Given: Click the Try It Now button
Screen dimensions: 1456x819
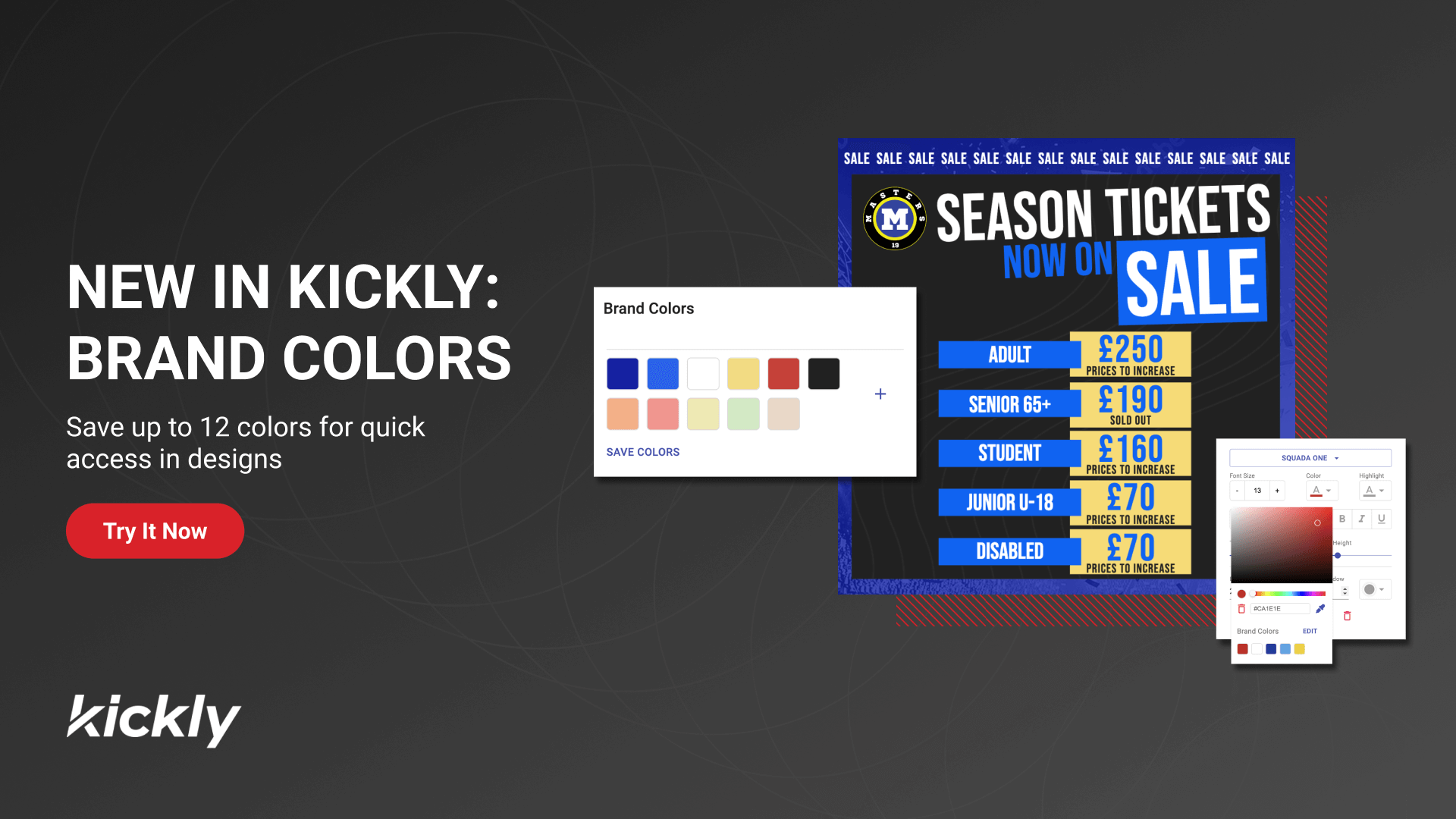Looking at the screenshot, I should click(x=155, y=531).
